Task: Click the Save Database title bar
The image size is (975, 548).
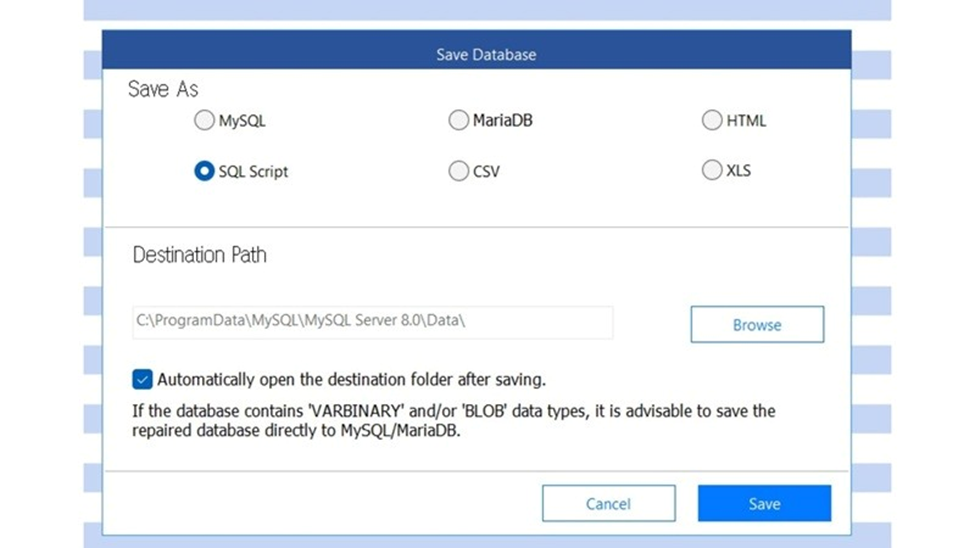Action: [476, 54]
